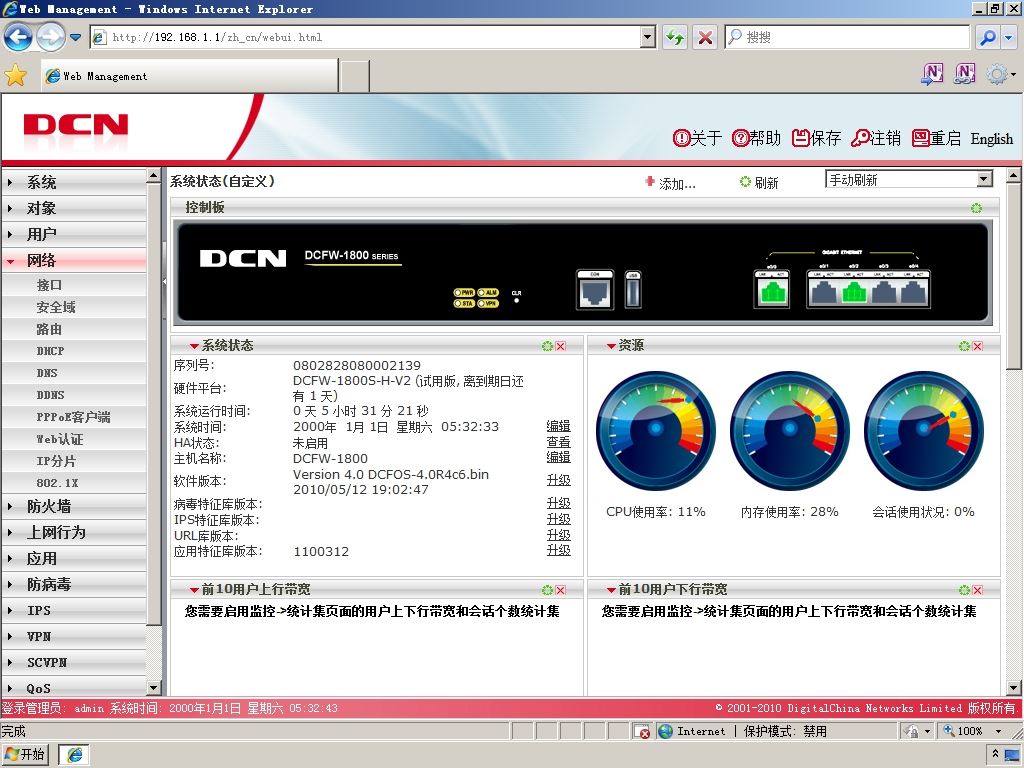This screenshot has width=1024, height=768.
Task: Select DHCP in the network submenu
Action: 74,351
